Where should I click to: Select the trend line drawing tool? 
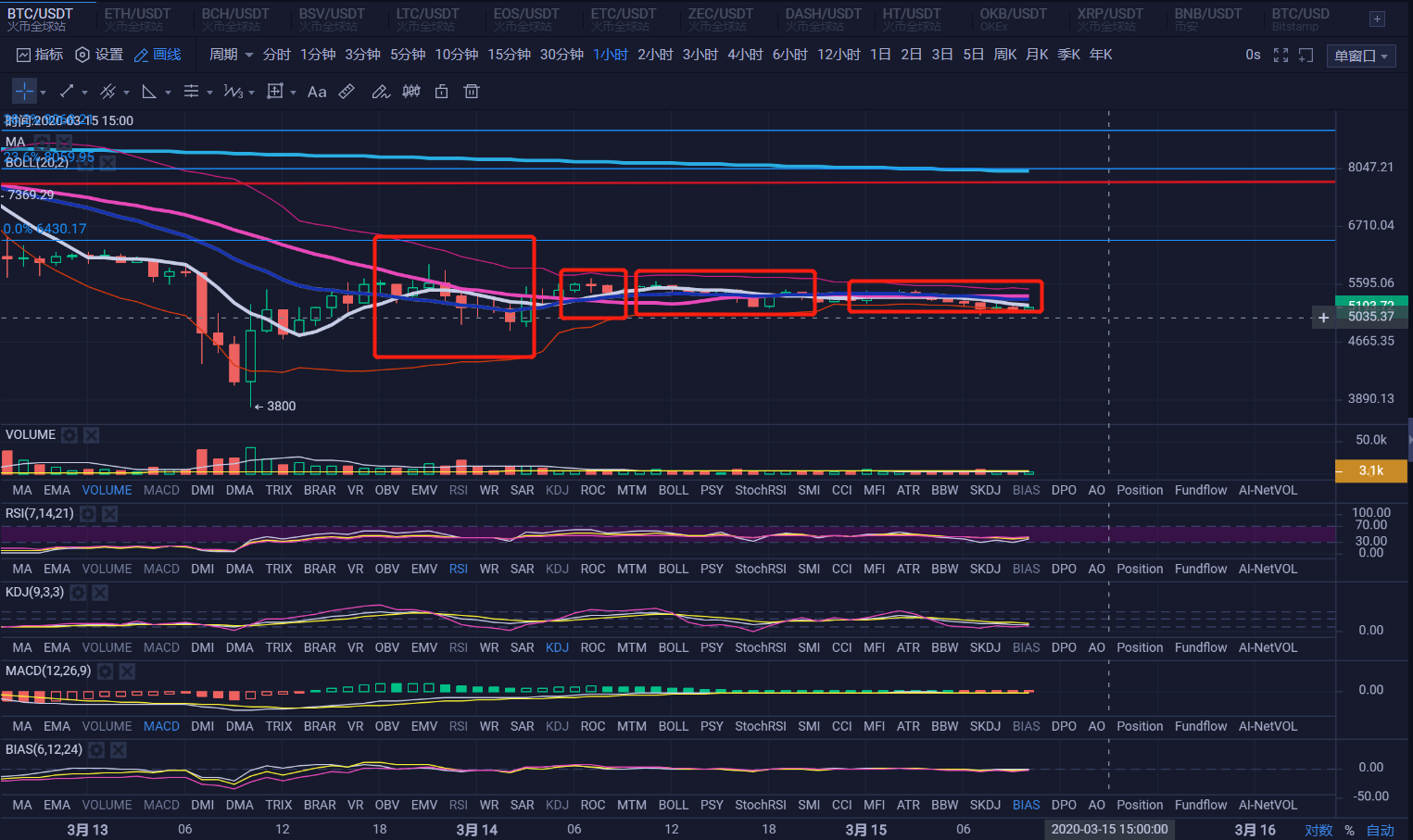coord(66,92)
